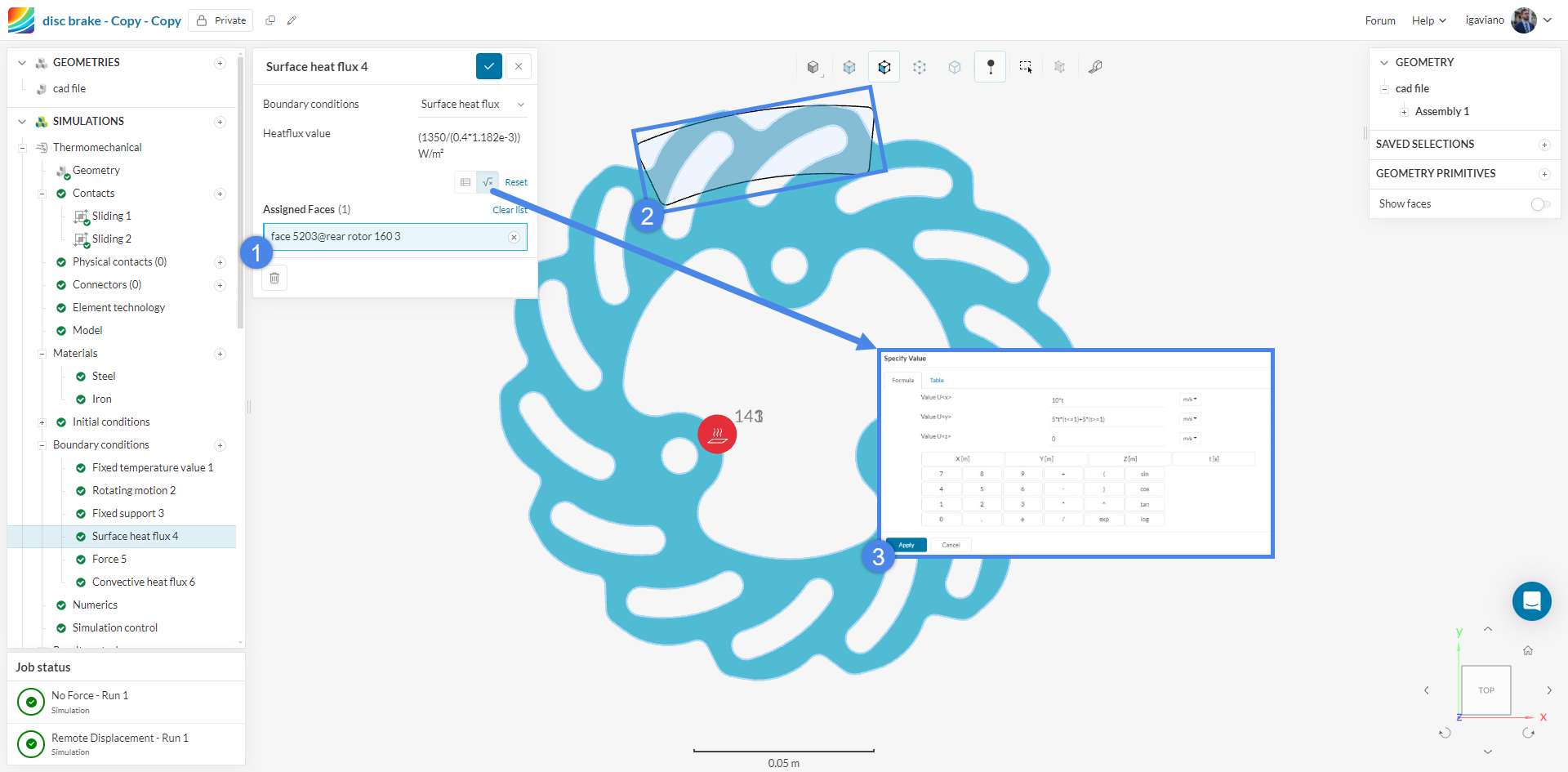Screen dimensions: 1568x772
Task: Click the Private visibility button
Action: click(221, 20)
